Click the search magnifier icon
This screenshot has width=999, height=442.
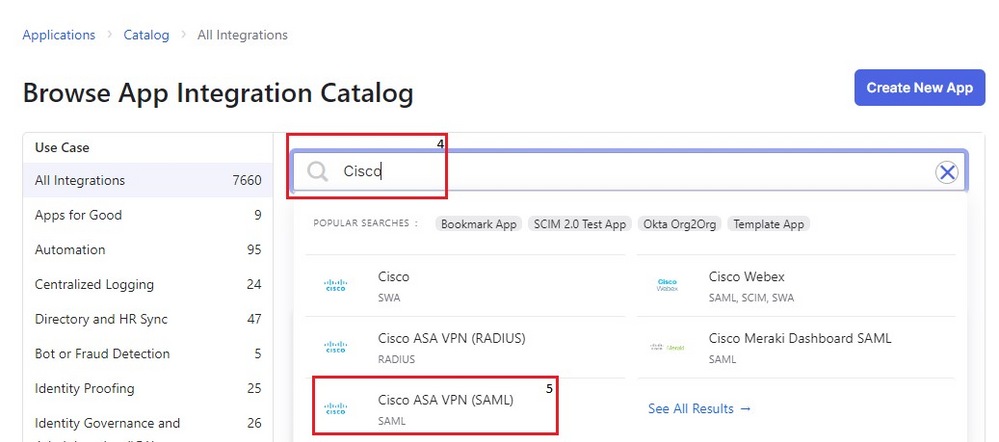(318, 172)
